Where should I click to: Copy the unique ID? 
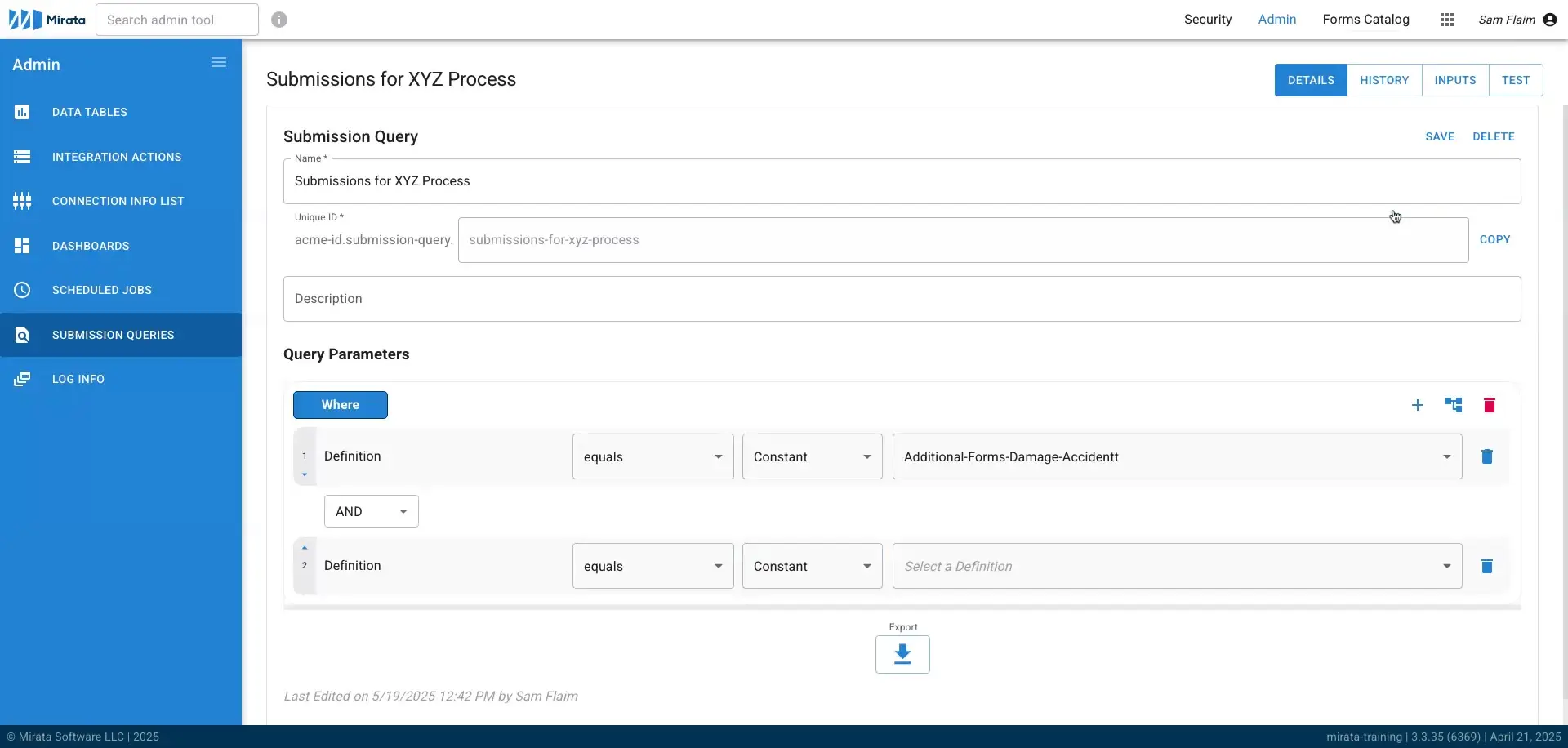click(1495, 239)
